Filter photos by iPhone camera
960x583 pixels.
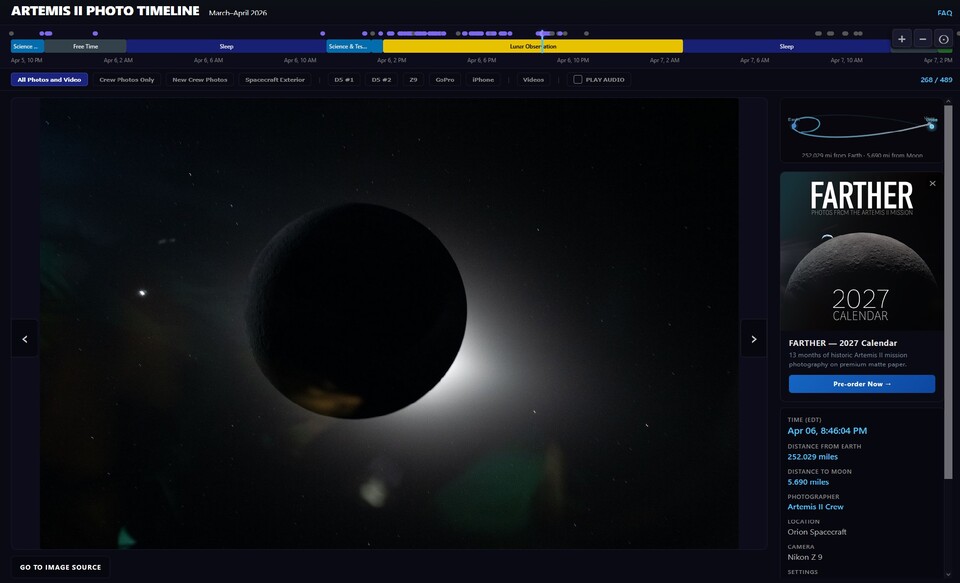tap(483, 80)
